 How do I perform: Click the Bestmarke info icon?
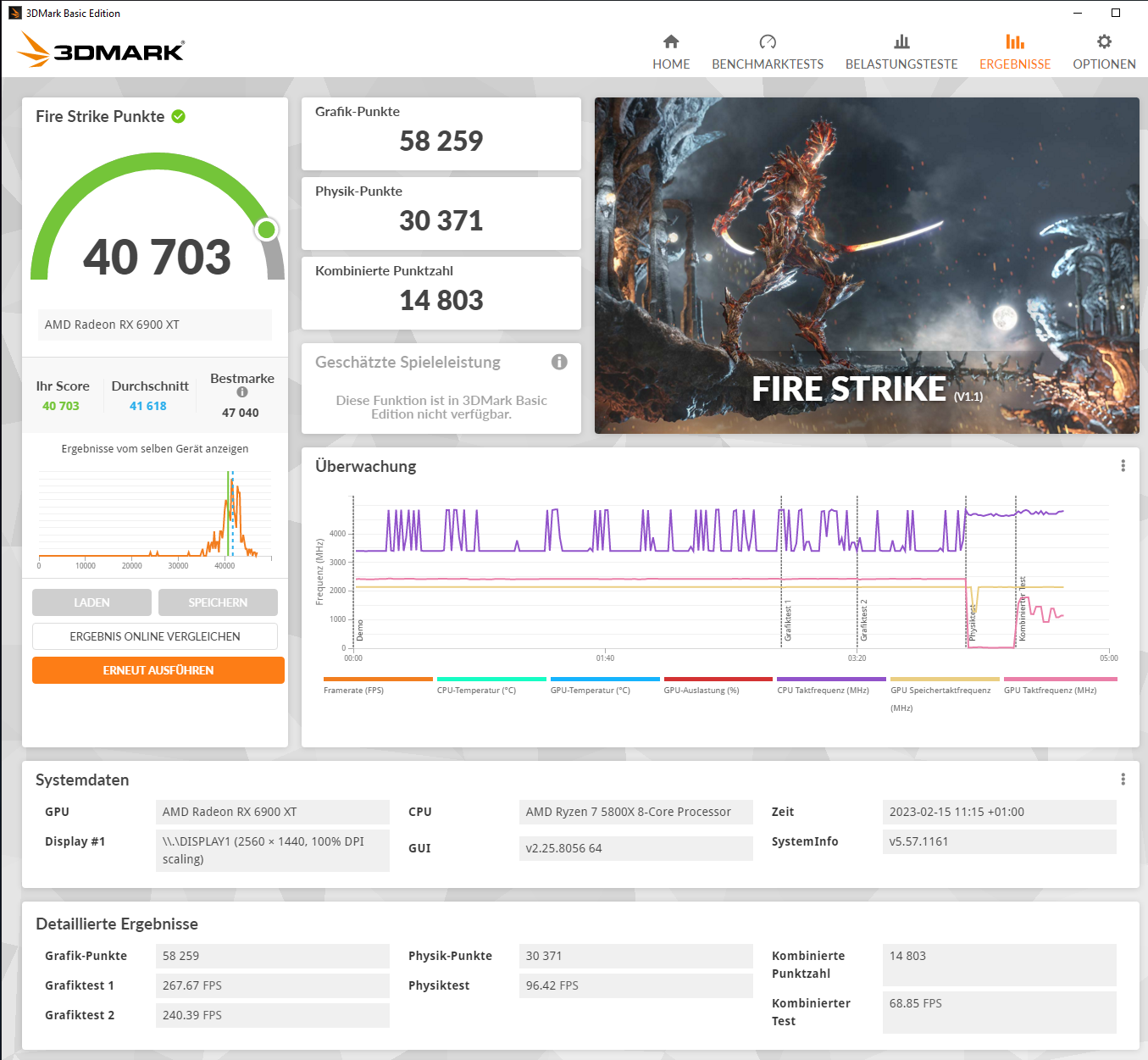242,392
